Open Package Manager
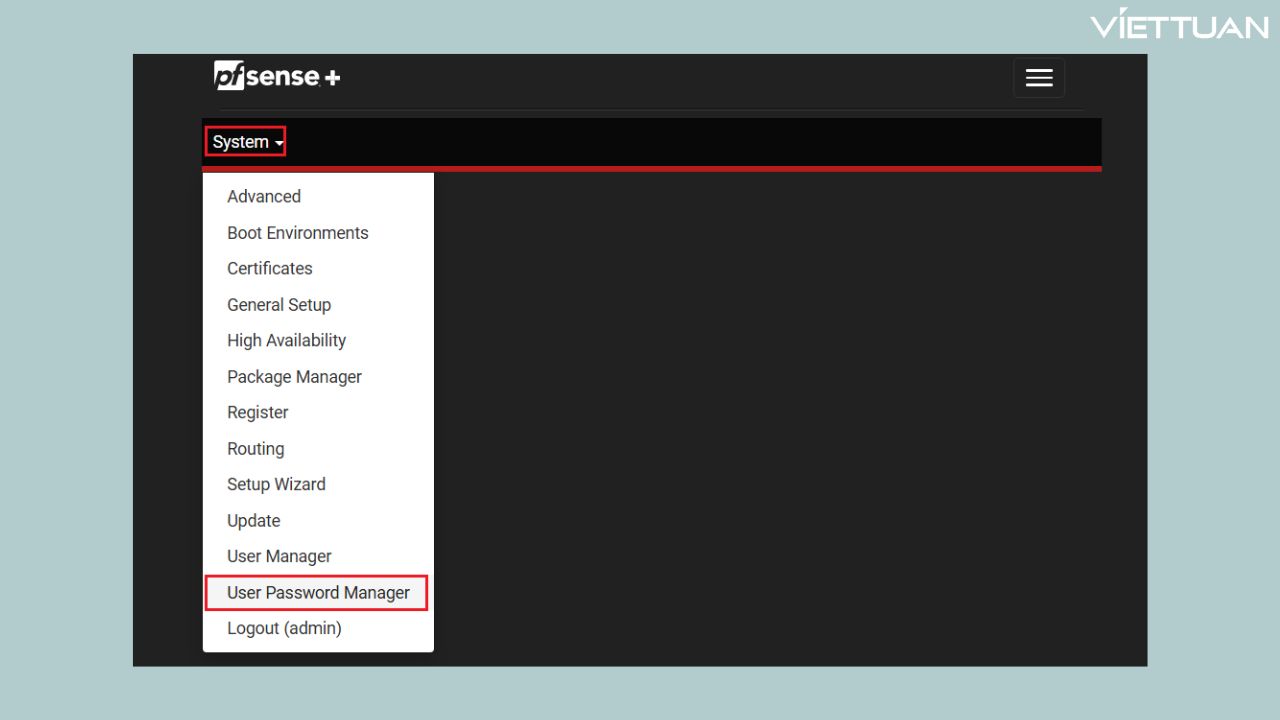The image size is (1280, 720). click(x=294, y=377)
